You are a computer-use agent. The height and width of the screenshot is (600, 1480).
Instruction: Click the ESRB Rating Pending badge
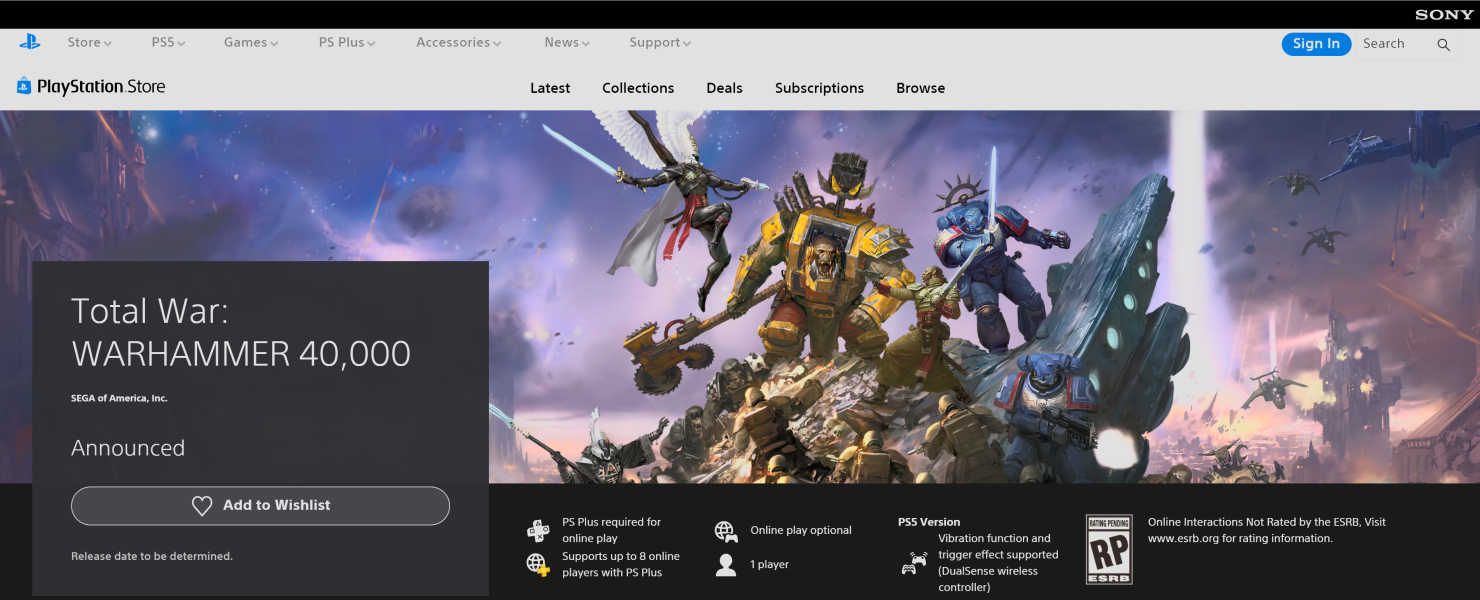coord(1109,549)
